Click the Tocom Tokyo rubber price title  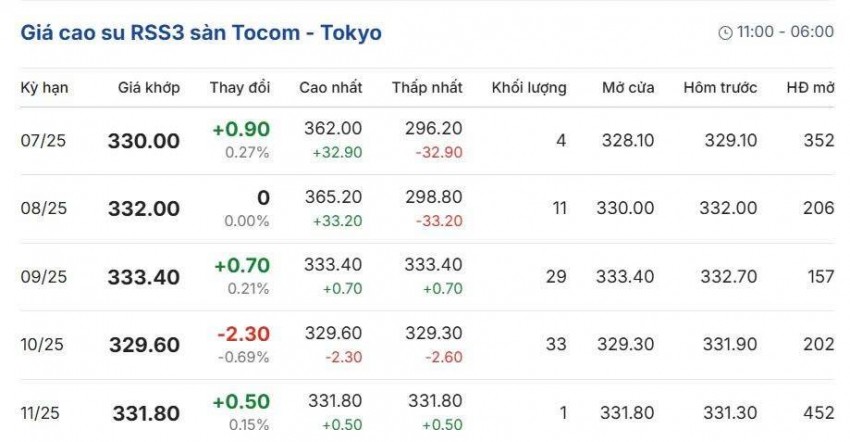click(x=200, y=32)
